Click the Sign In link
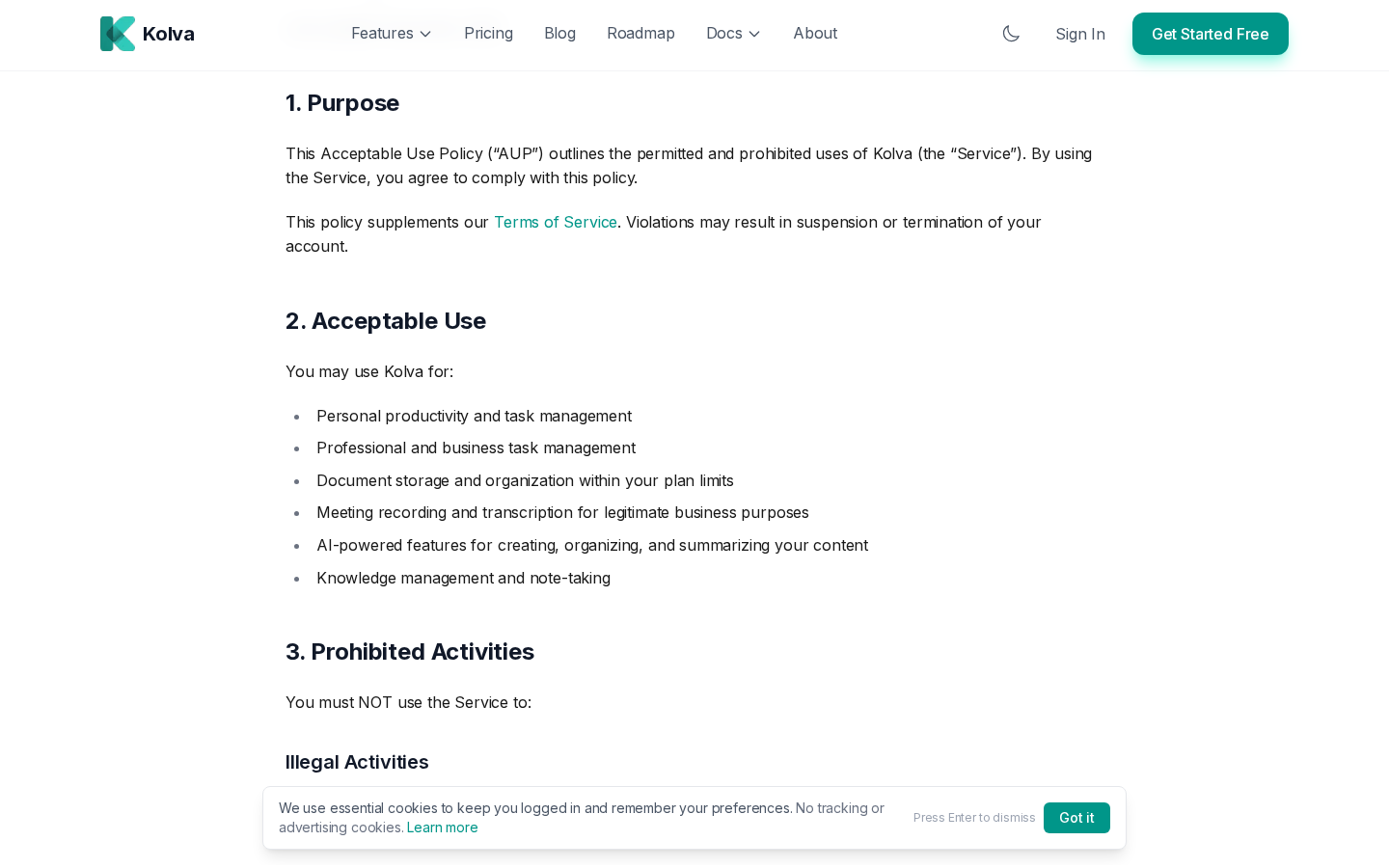 1079,34
